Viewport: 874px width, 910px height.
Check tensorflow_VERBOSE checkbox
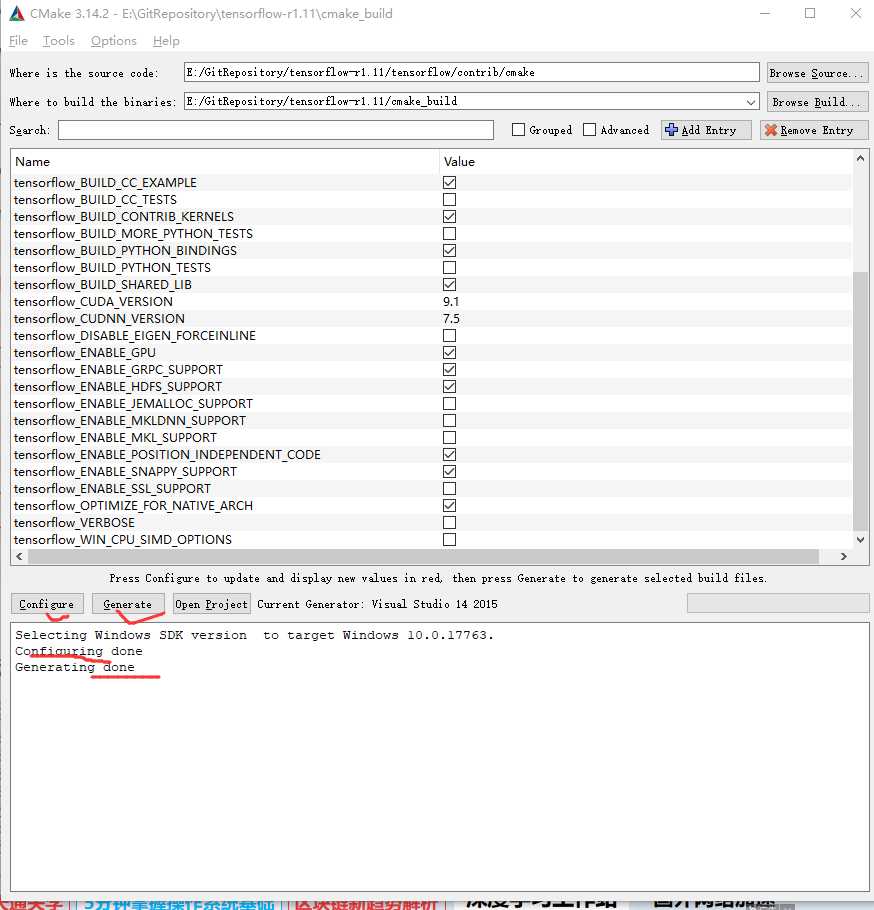point(449,522)
